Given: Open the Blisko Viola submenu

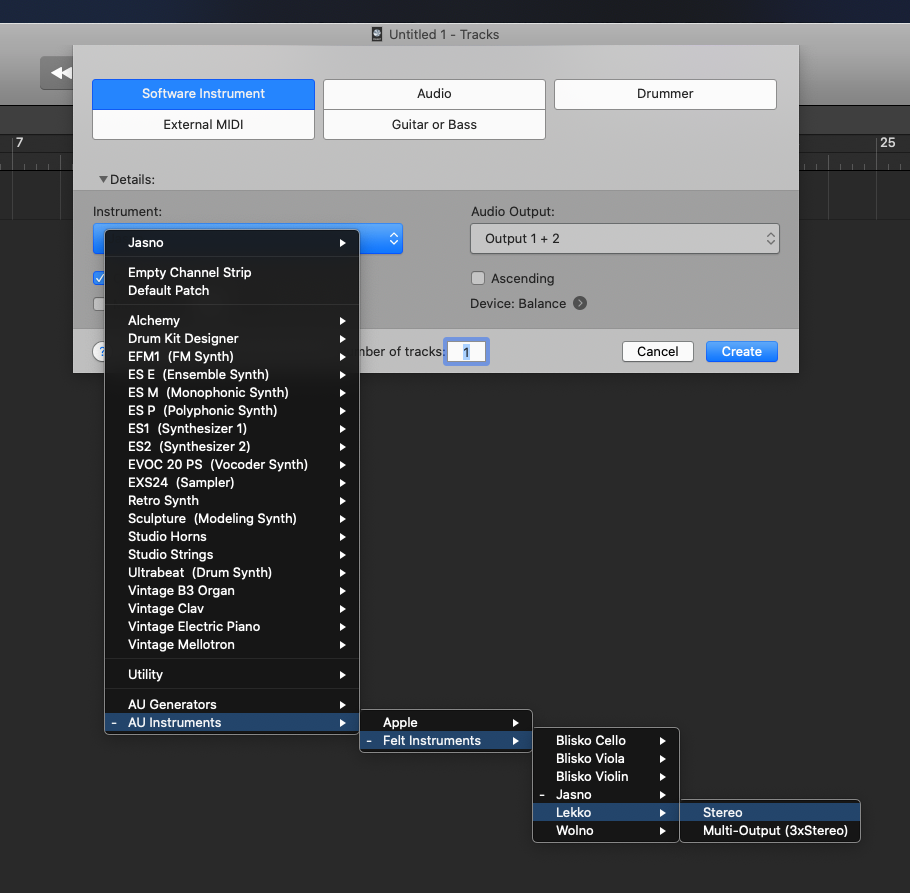Looking at the screenshot, I should click(x=606, y=758).
